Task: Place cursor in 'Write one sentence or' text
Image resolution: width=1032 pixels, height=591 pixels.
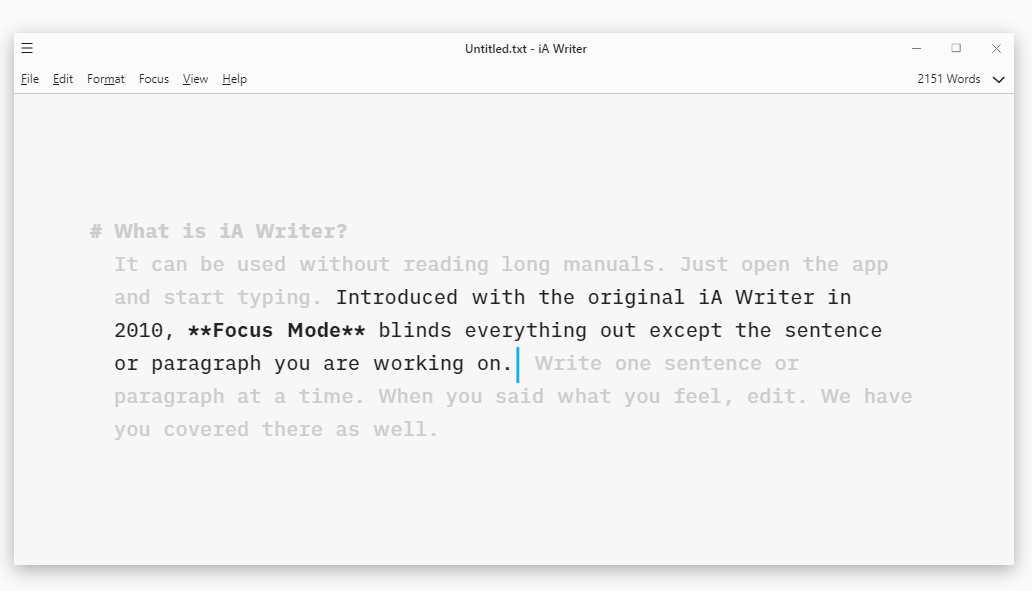Action: click(666, 364)
